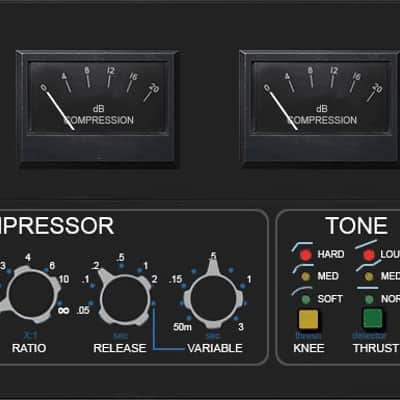Click the .1 mark on the RELEASE knob
This screenshot has width=400, height=400.
[x=85, y=279]
